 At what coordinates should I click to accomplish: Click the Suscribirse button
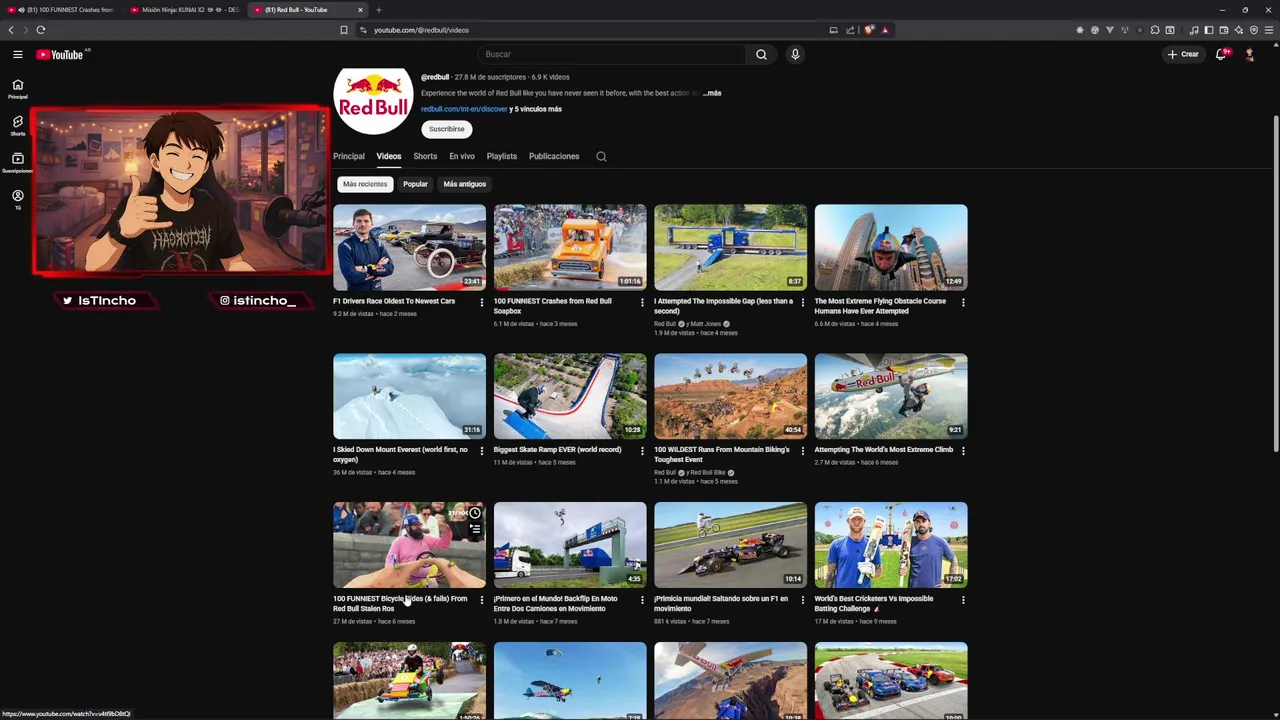coord(447,129)
